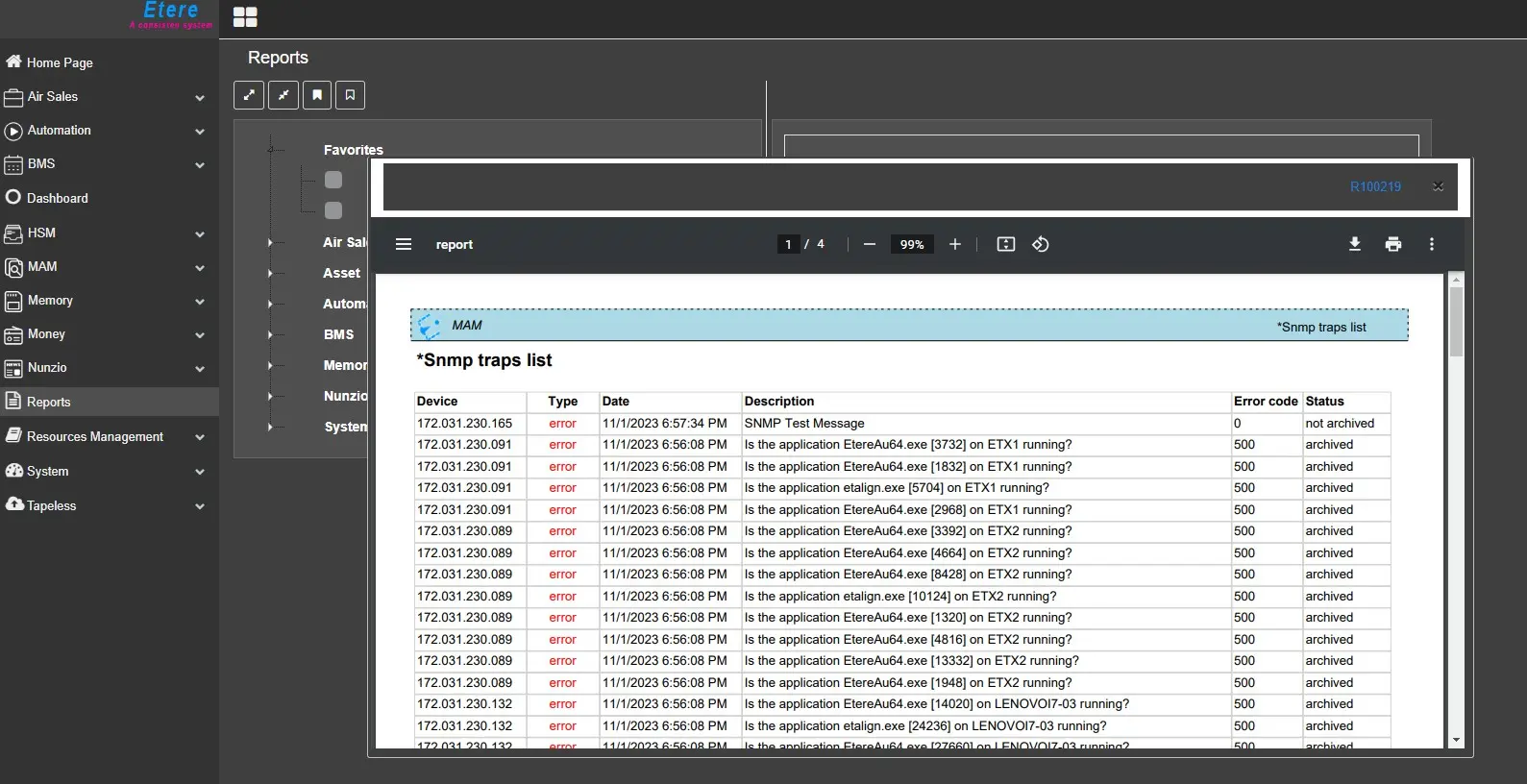Go to Home Page in sidebar
1527x784 pixels.
point(60,62)
